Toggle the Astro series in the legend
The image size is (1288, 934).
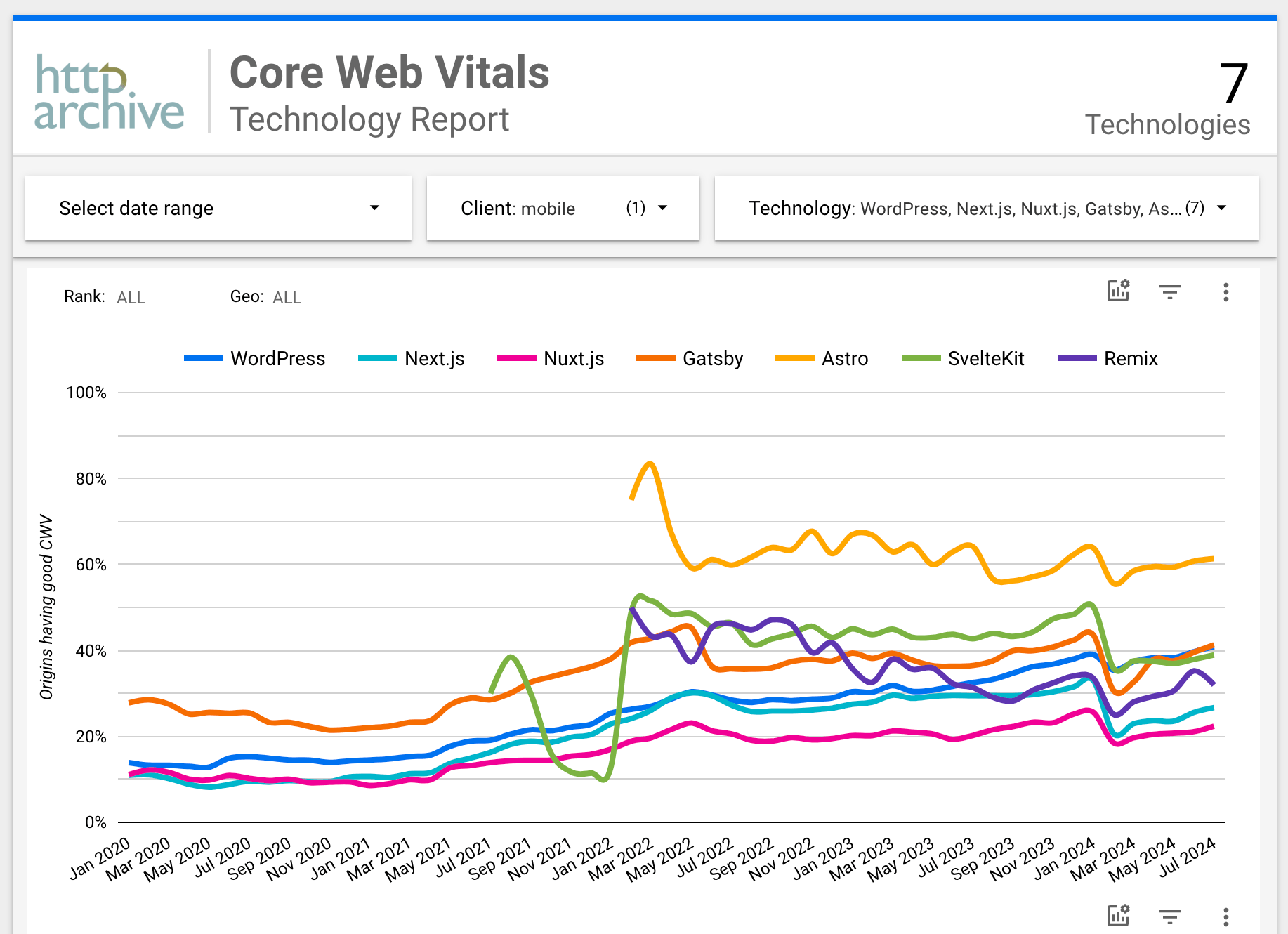[822, 358]
